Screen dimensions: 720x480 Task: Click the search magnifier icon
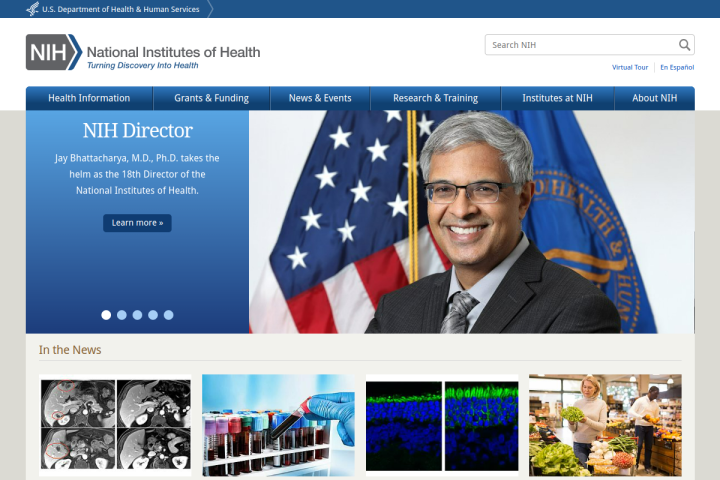click(684, 45)
